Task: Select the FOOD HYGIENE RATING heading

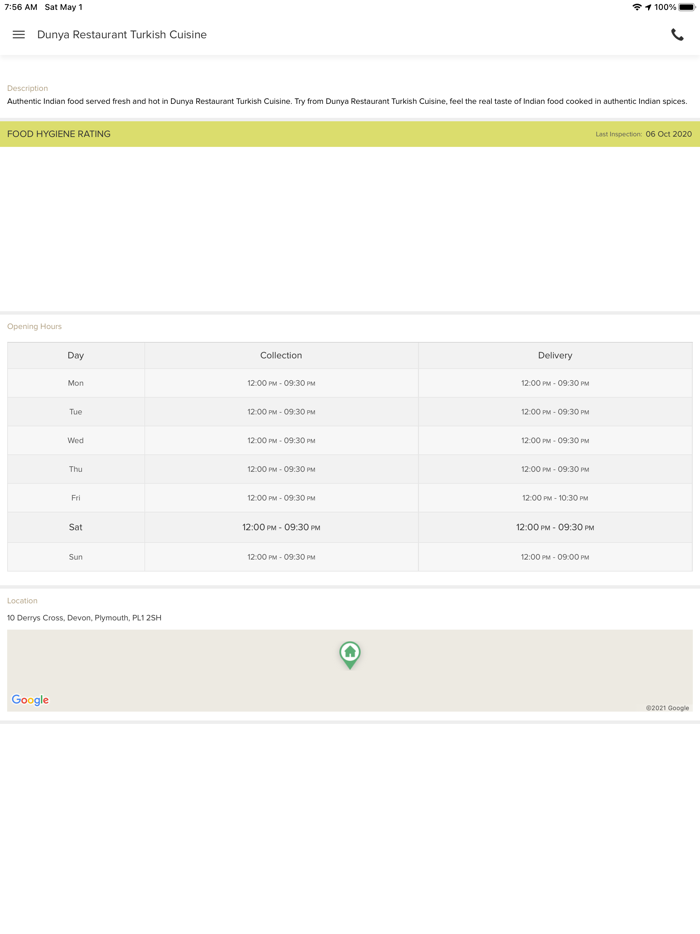Action: click(x=58, y=134)
